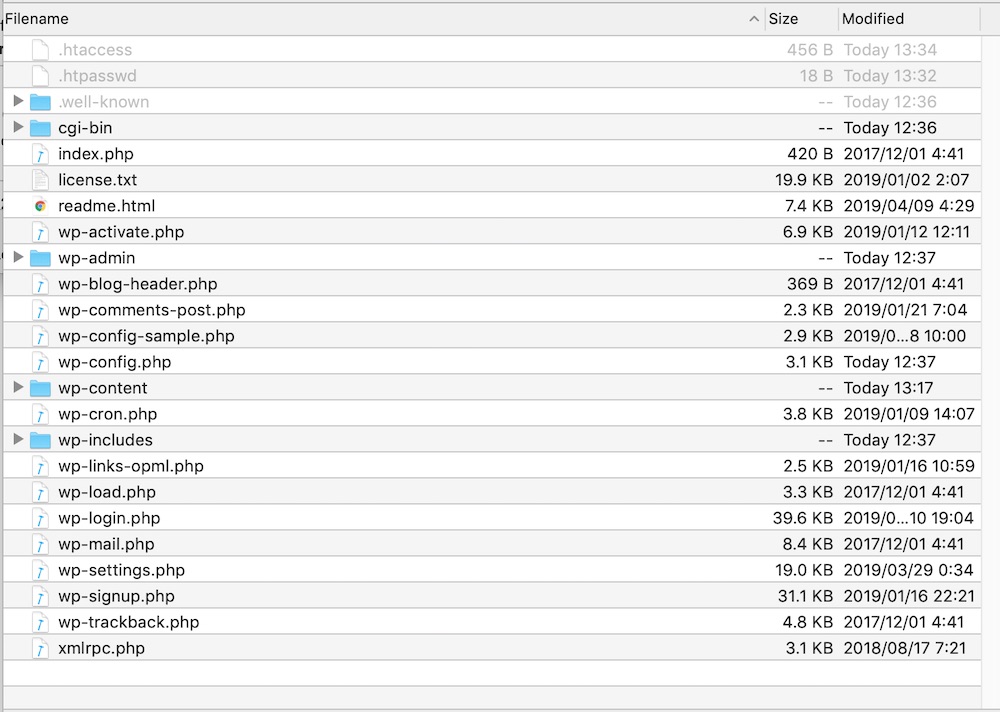
Task: Select the wp-admin folder name
Action: [x=96, y=258]
